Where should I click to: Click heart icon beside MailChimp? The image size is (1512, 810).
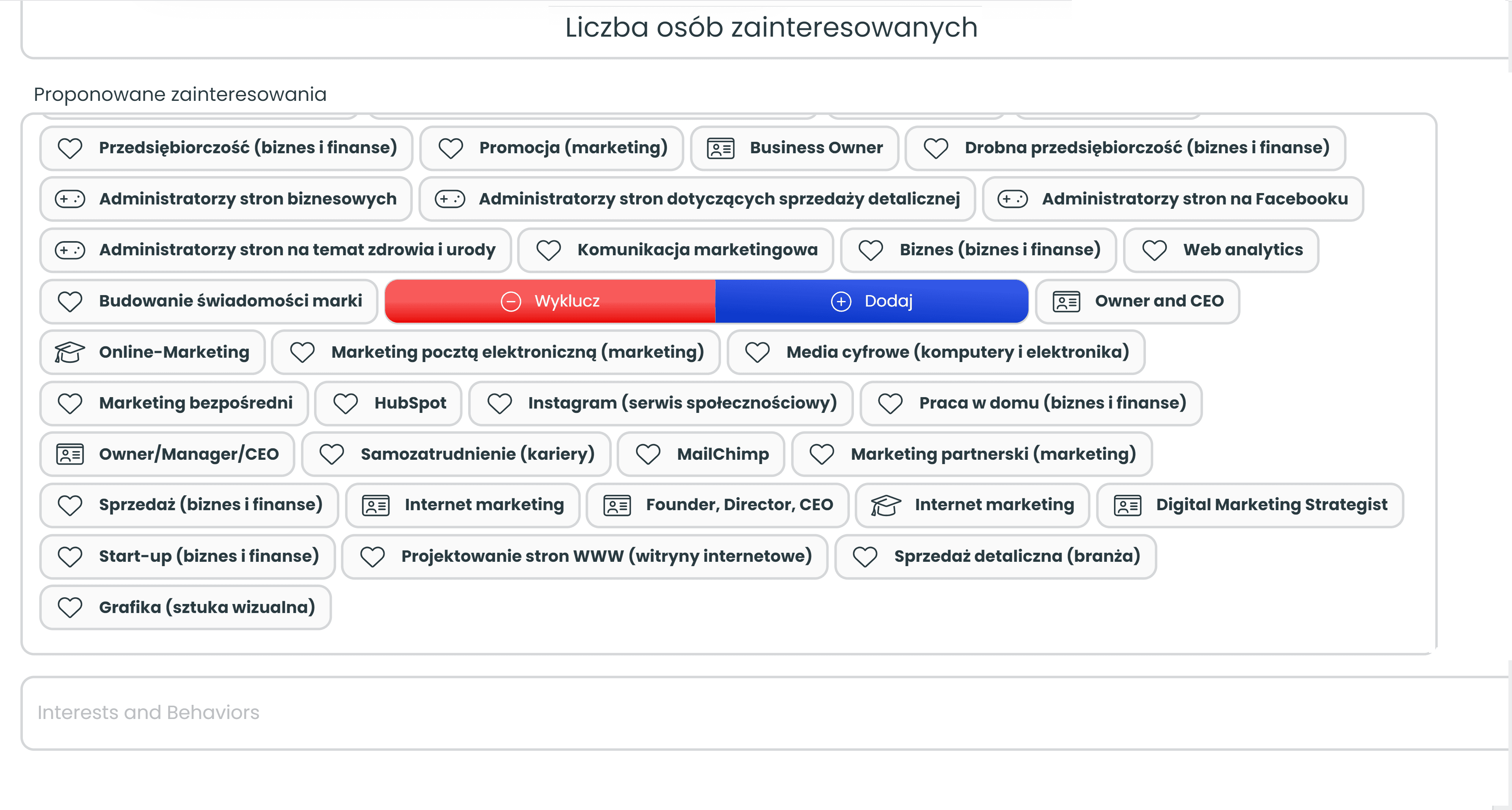point(648,454)
